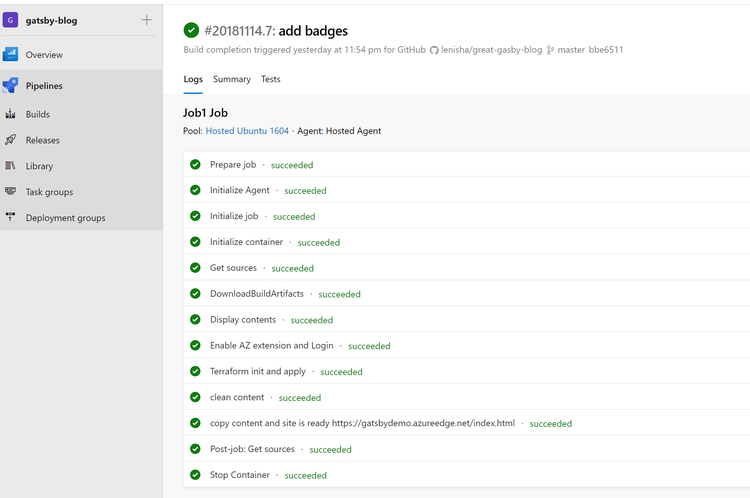Click the plus icon beside gatsby-blog
The height and width of the screenshot is (498, 750).
coord(146,20)
